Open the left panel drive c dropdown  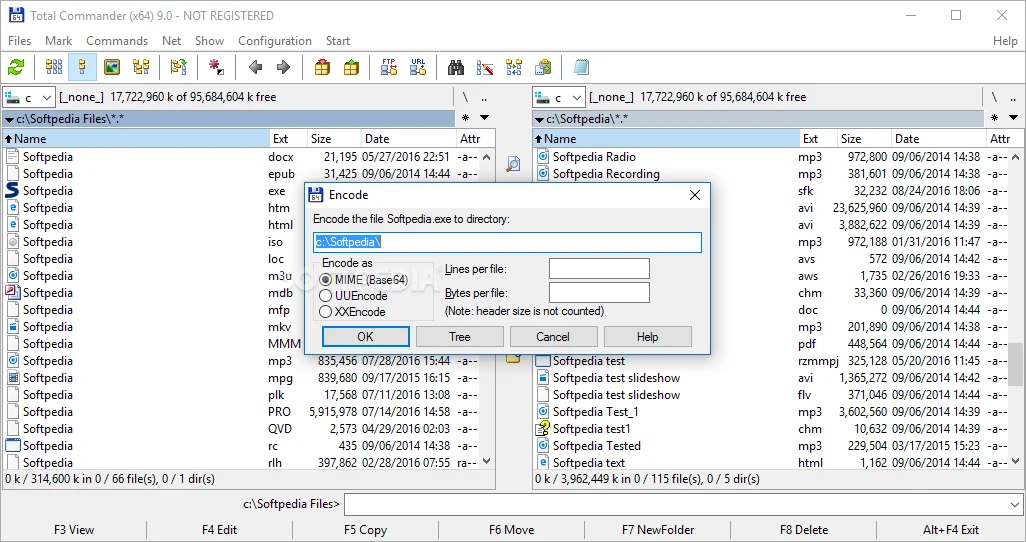point(28,98)
